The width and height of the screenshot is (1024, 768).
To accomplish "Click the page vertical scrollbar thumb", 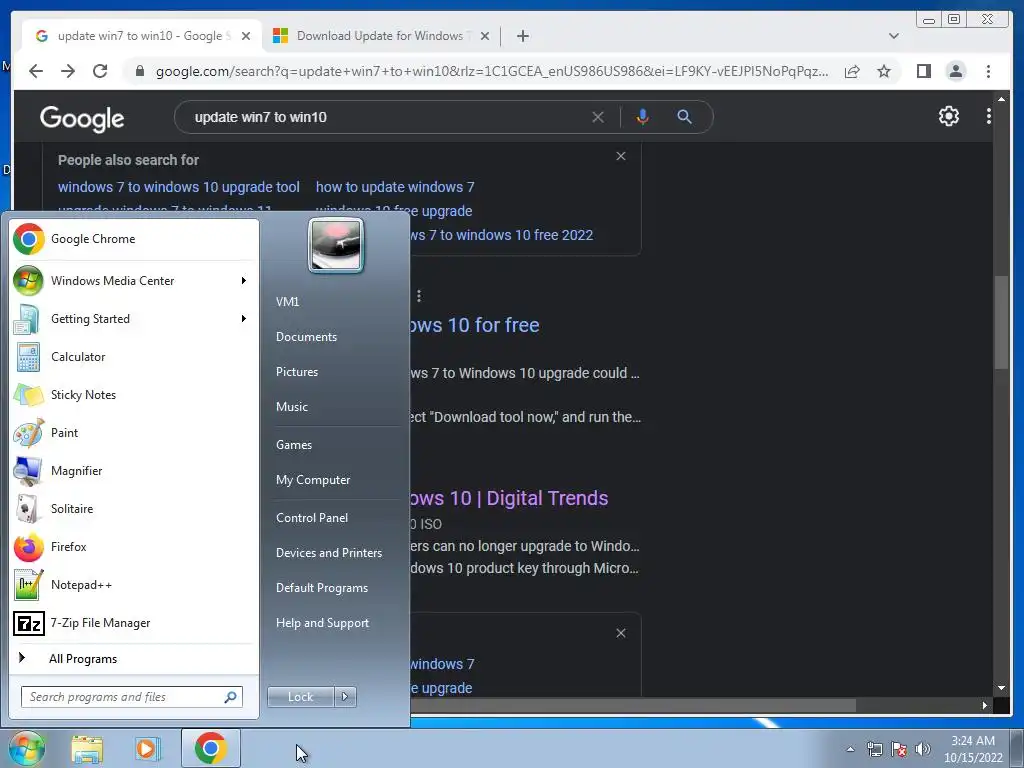I will [1000, 323].
